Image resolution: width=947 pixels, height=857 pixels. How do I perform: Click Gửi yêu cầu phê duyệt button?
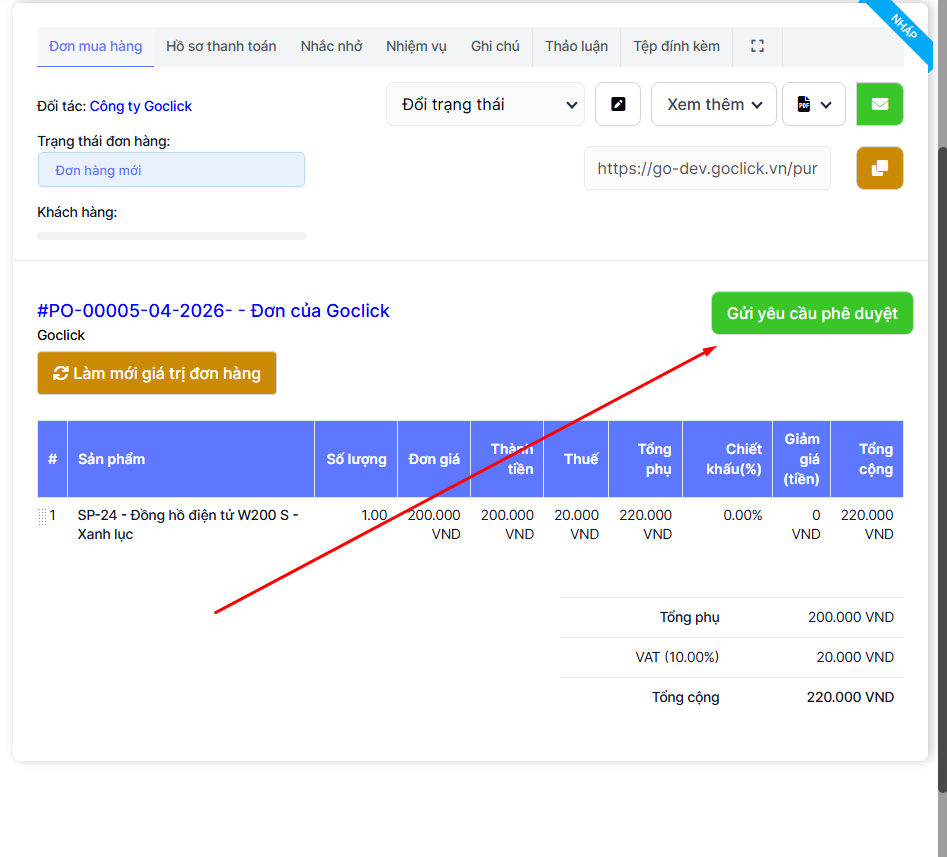click(x=812, y=313)
